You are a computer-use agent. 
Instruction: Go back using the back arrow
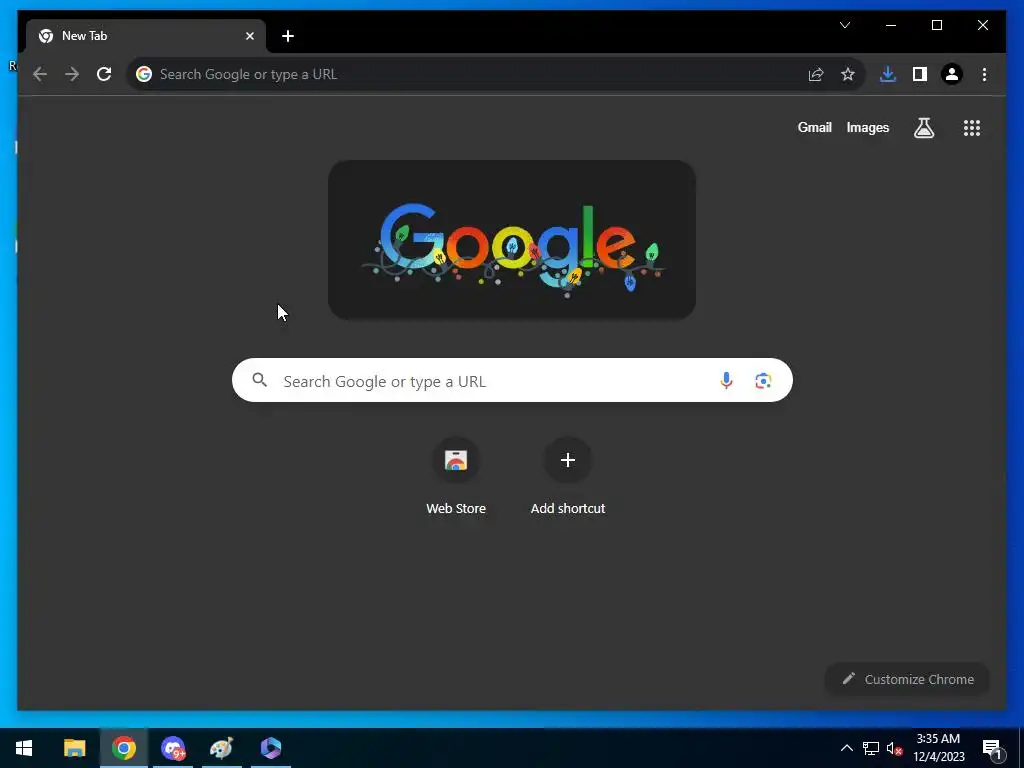(40, 74)
